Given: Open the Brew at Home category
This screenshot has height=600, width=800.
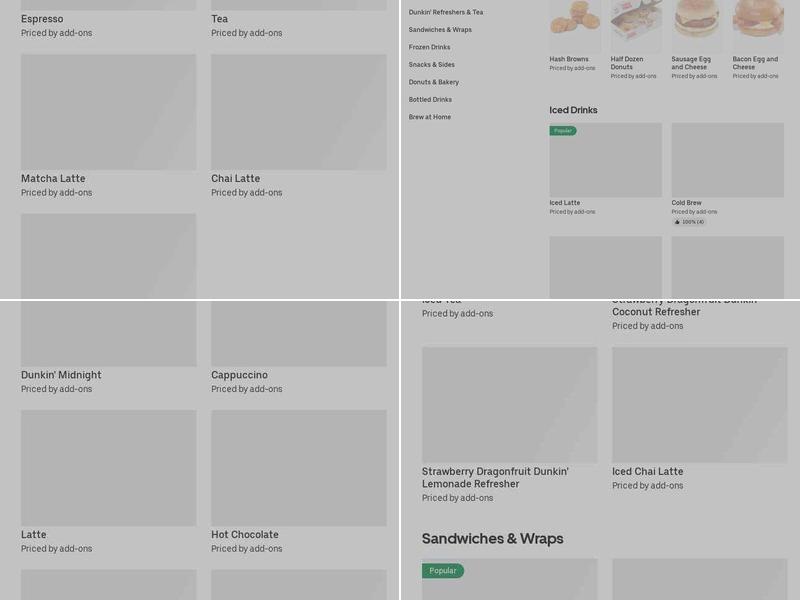Looking at the screenshot, I should point(429,117).
